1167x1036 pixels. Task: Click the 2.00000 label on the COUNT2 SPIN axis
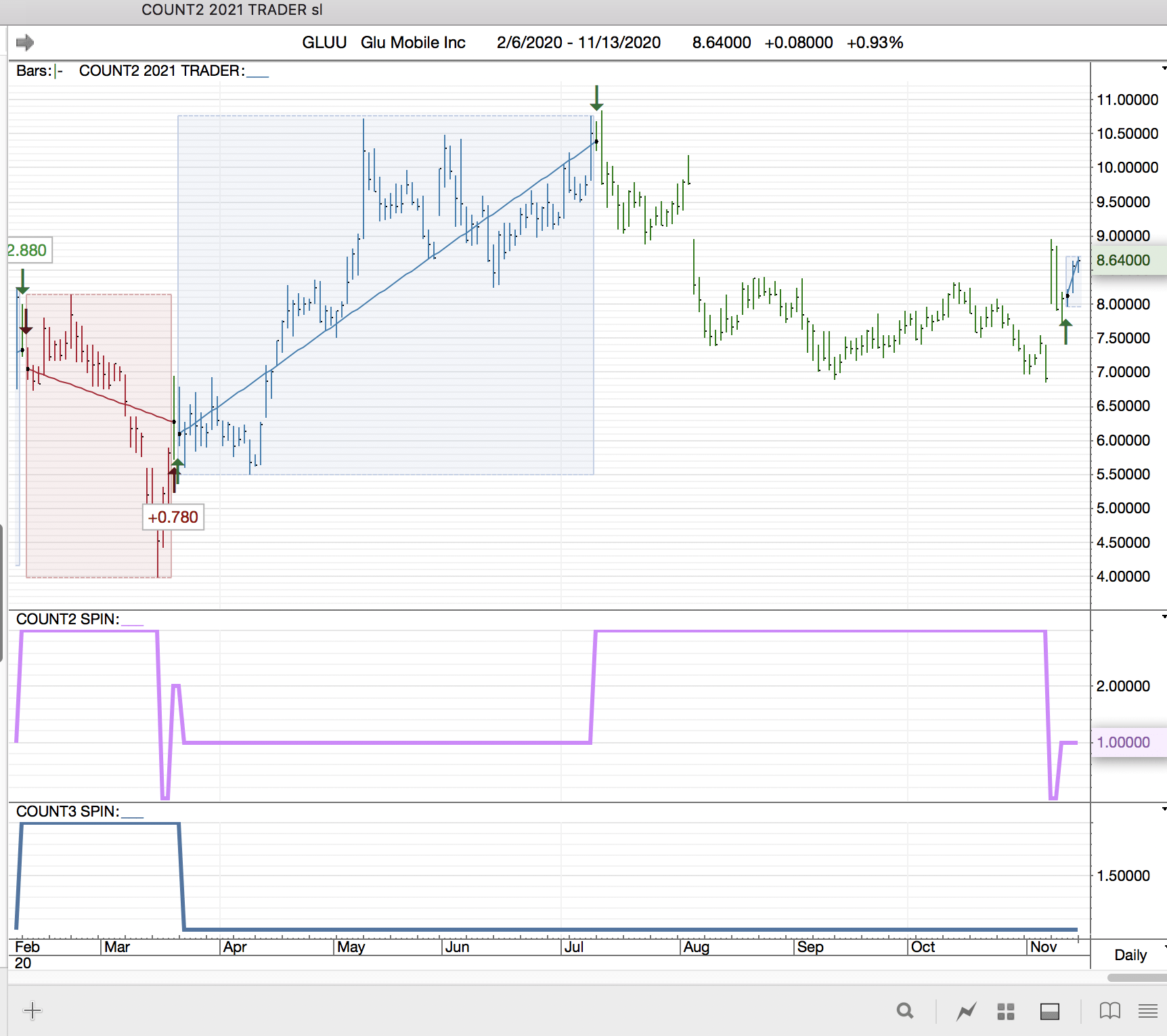(1123, 687)
